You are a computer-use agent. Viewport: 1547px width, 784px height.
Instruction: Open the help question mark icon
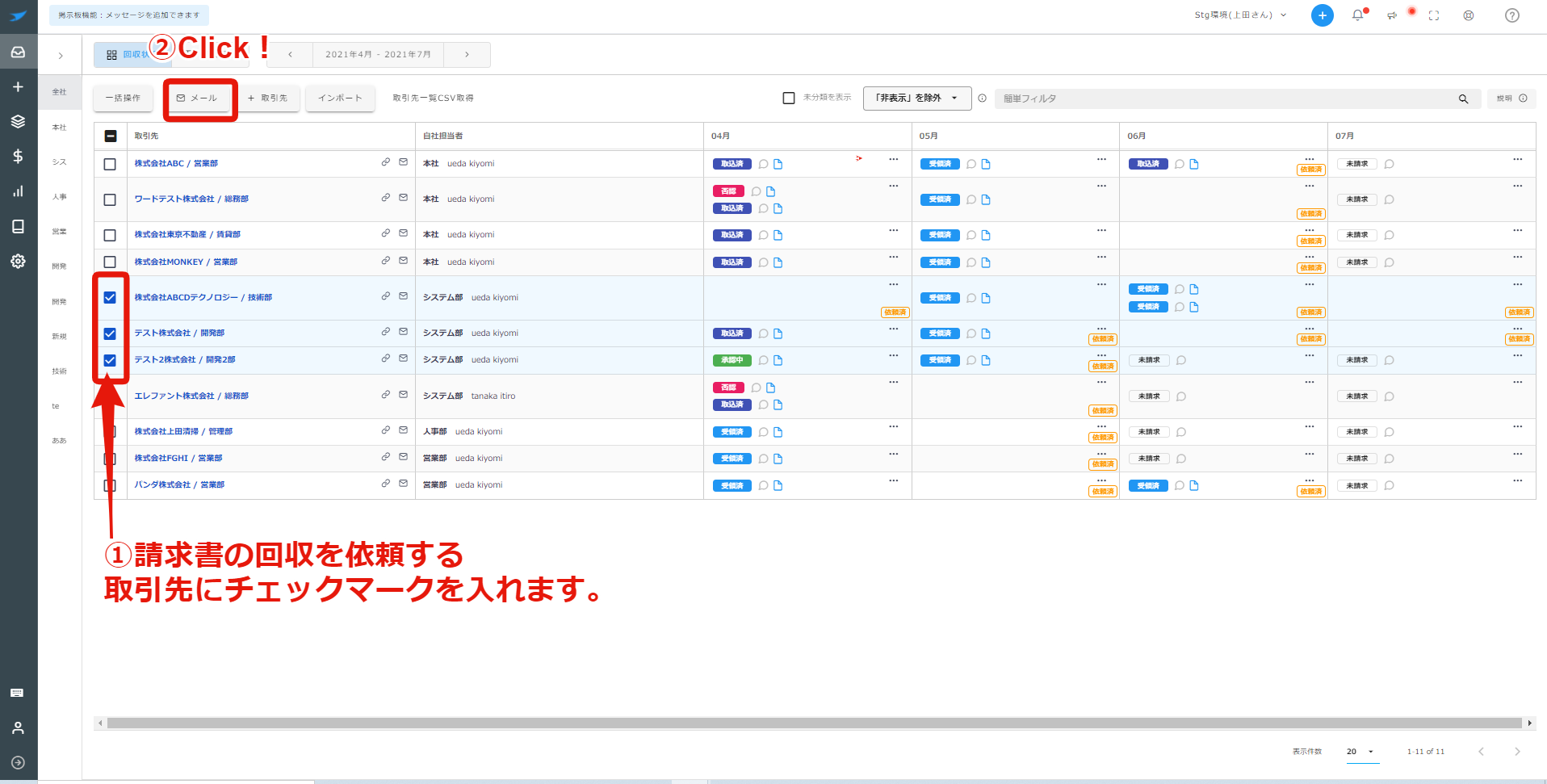click(1512, 15)
